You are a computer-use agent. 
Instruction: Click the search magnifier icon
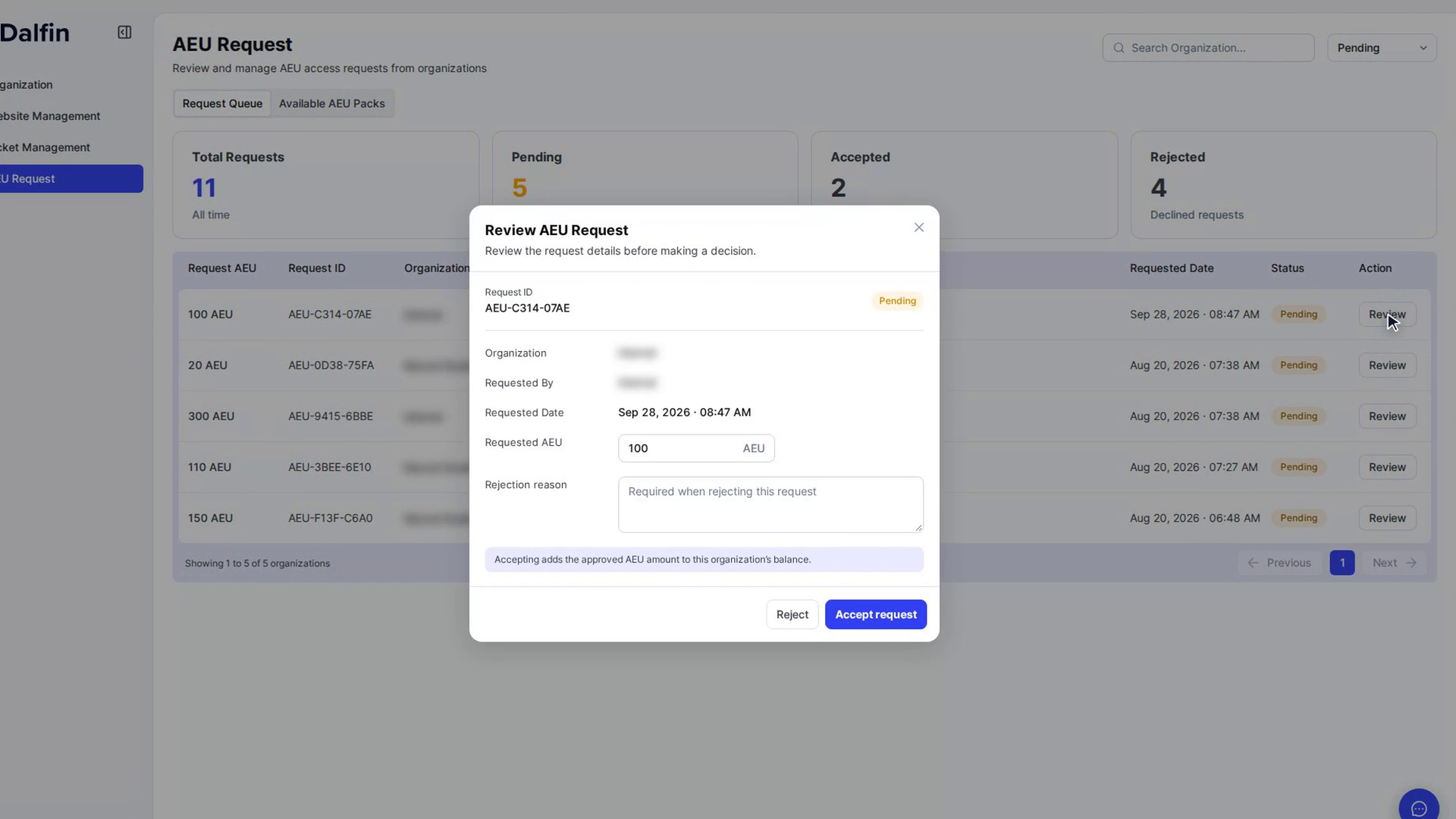point(1119,48)
